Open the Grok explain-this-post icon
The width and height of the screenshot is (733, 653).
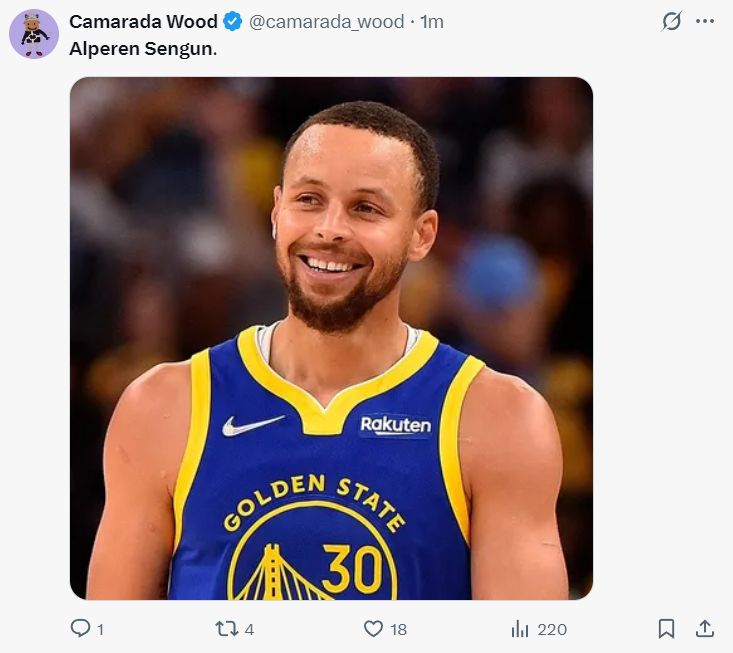[x=672, y=21]
